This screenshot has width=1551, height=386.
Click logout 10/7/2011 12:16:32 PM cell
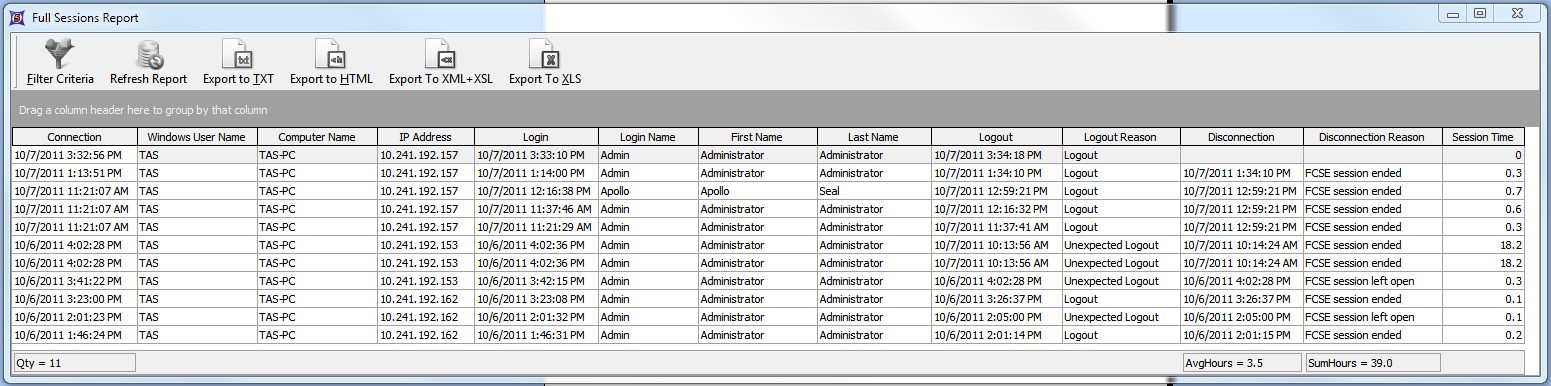coord(996,209)
